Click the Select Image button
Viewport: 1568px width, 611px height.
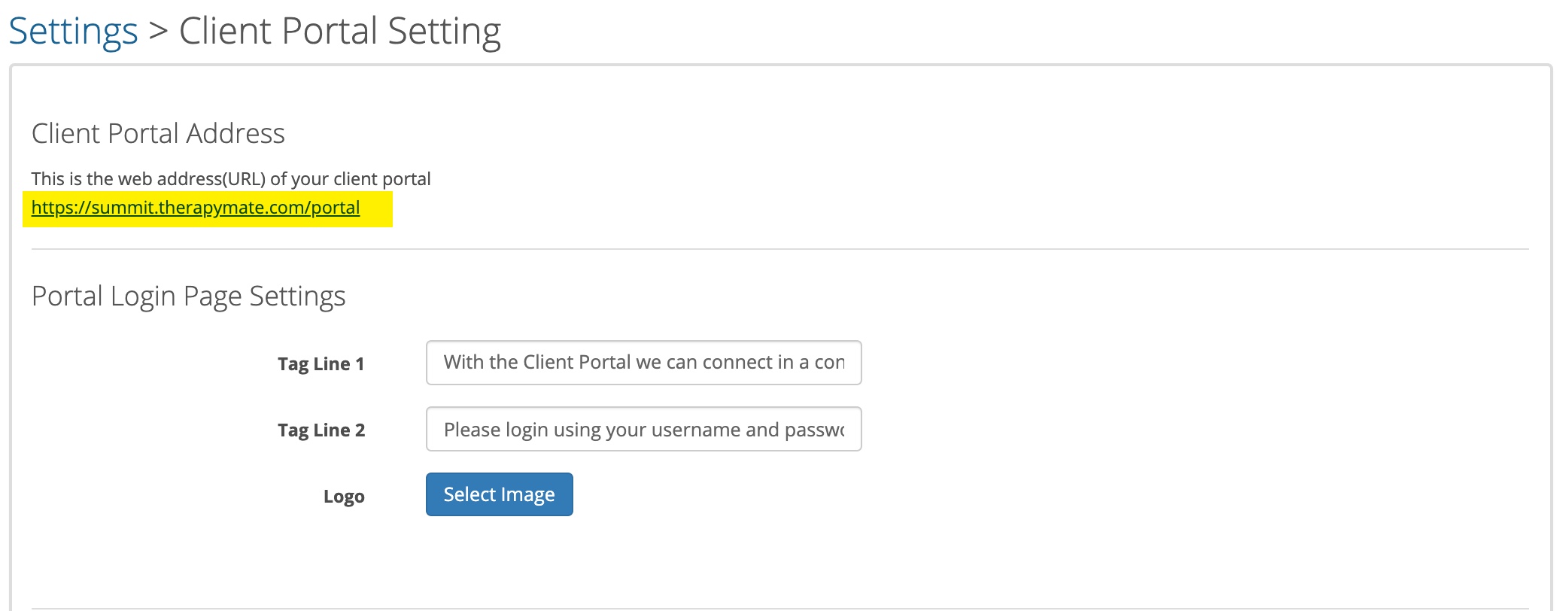coord(499,494)
